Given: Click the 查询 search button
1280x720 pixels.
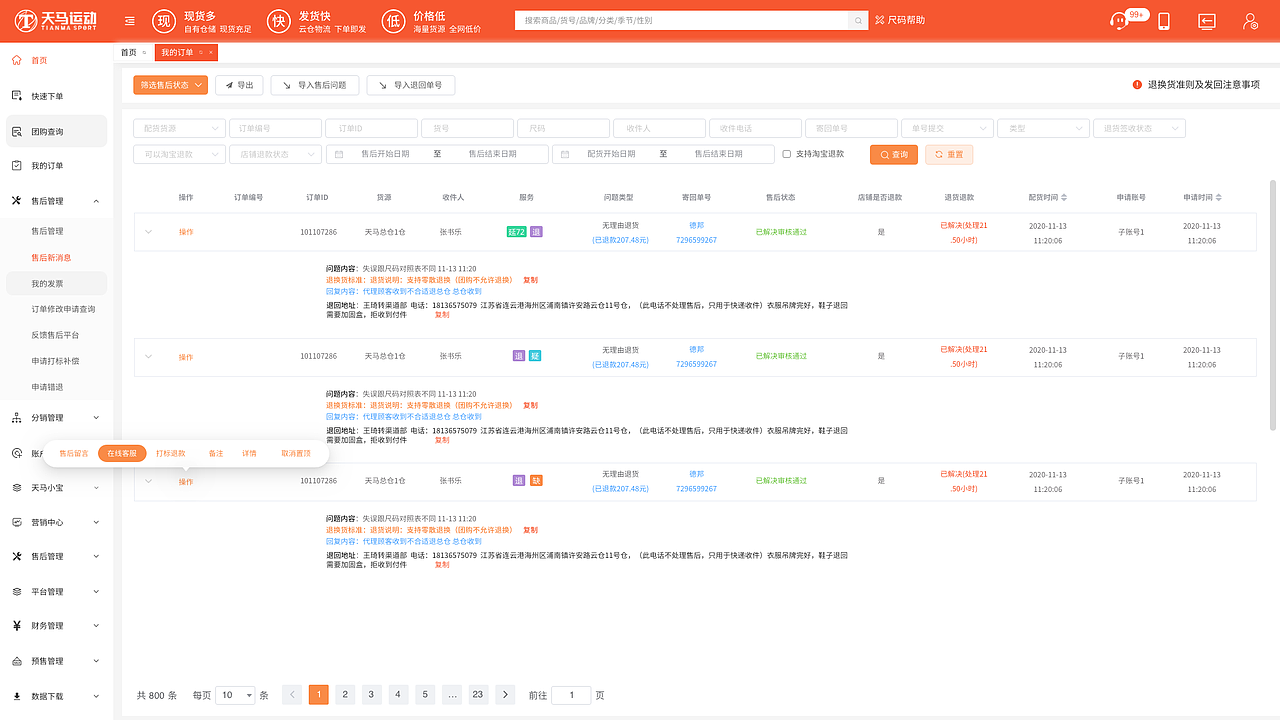Looking at the screenshot, I should (893, 154).
